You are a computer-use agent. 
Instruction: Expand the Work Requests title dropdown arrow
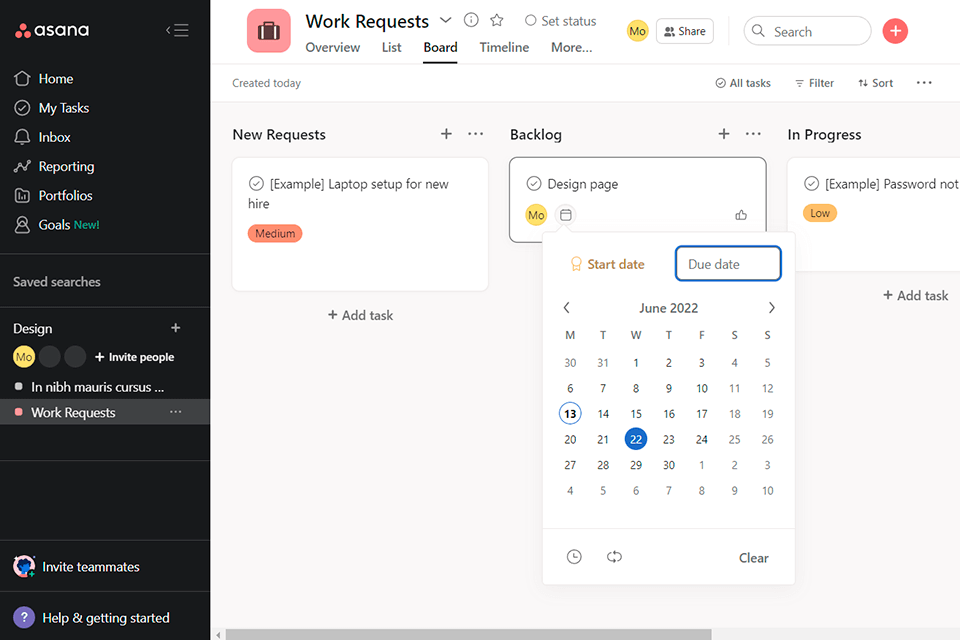[x=446, y=21]
